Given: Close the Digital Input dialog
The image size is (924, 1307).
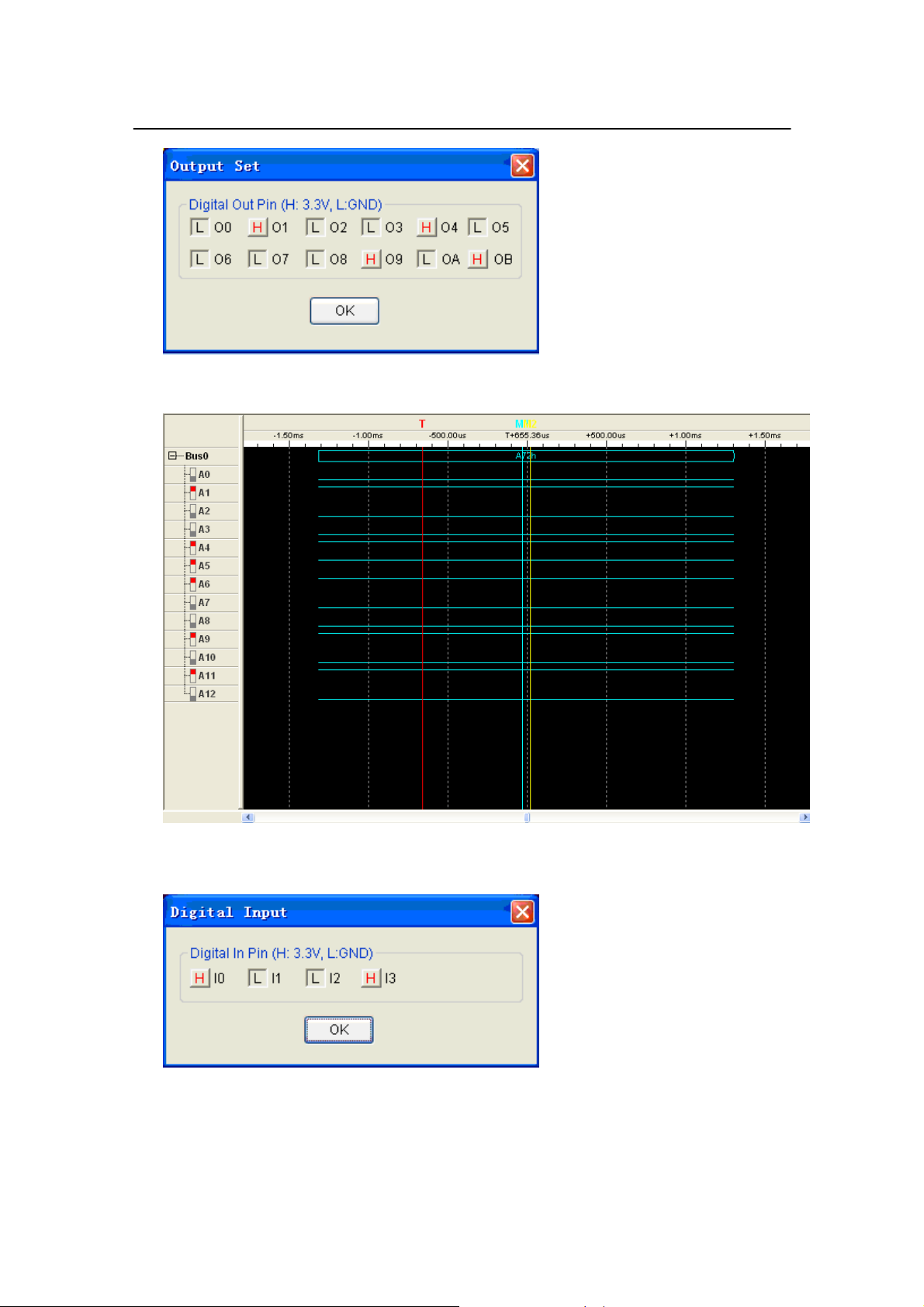Looking at the screenshot, I should pos(522,911).
